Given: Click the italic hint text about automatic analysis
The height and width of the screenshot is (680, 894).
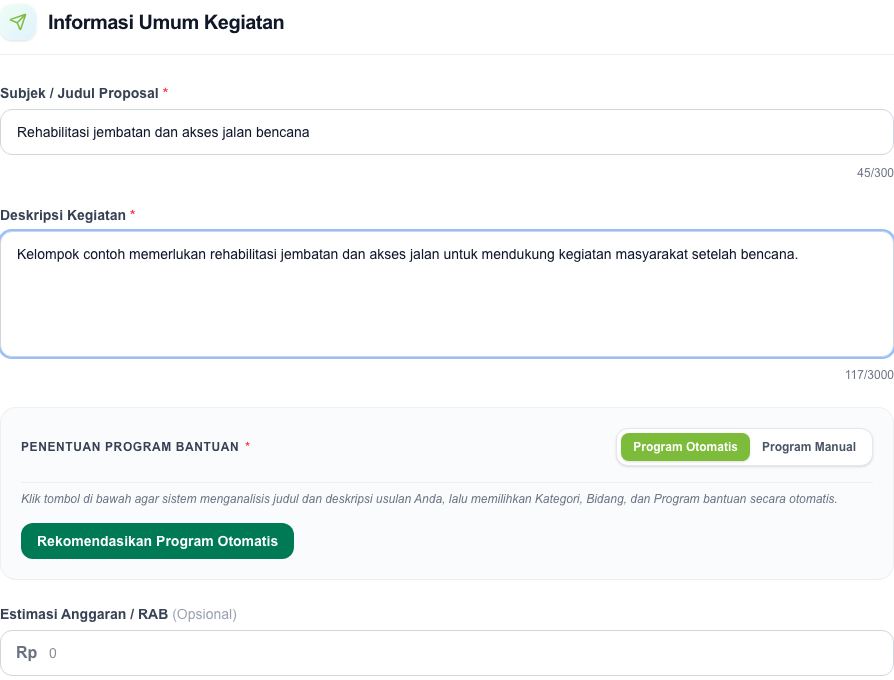Looking at the screenshot, I should pyautogui.click(x=429, y=499).
